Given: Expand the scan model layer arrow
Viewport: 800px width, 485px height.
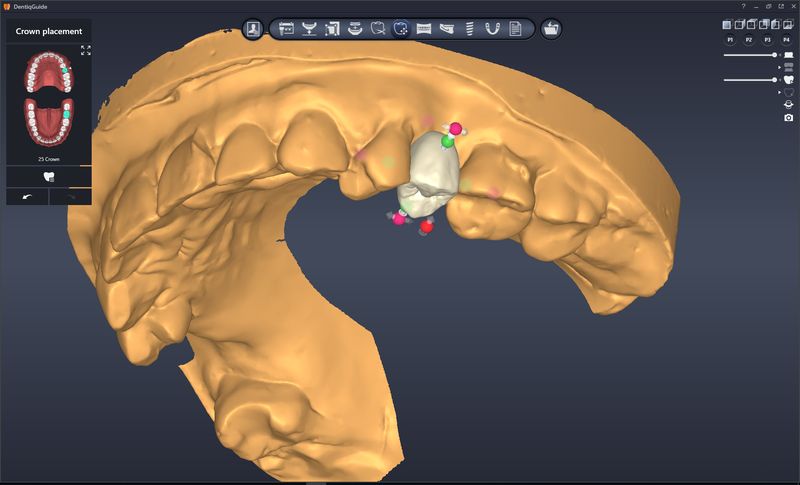Looking at the screenshot, I should [779, 54].
